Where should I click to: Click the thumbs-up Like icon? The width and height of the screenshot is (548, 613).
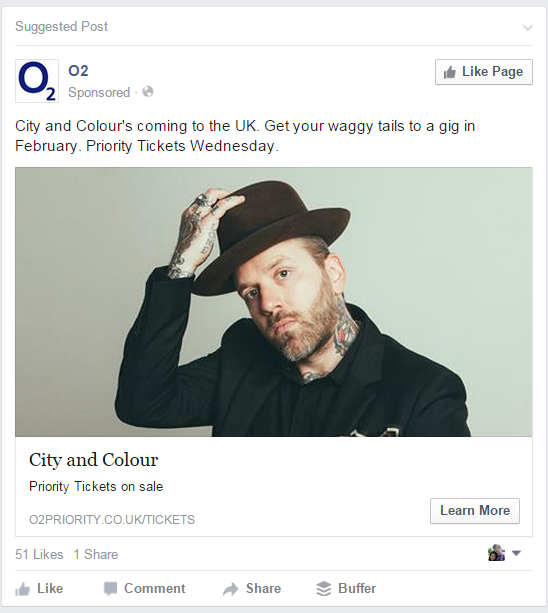[x=22, y=589]
